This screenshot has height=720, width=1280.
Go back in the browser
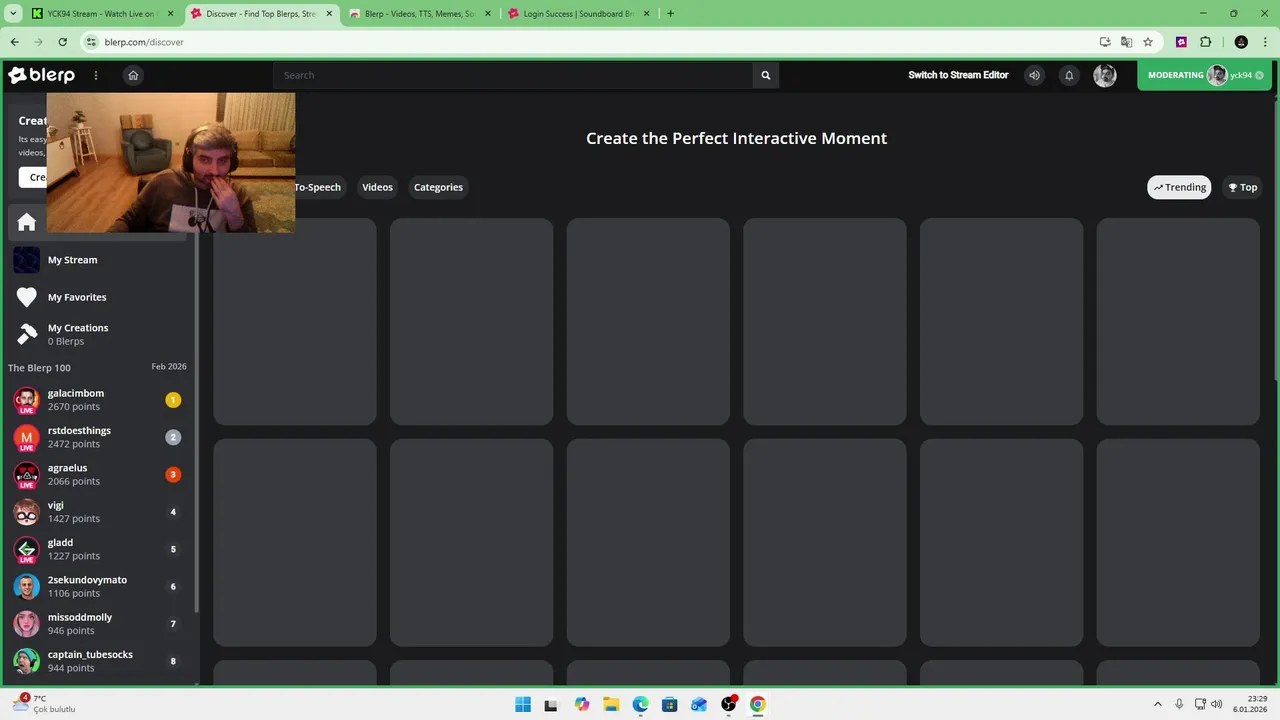click(14, 42)
